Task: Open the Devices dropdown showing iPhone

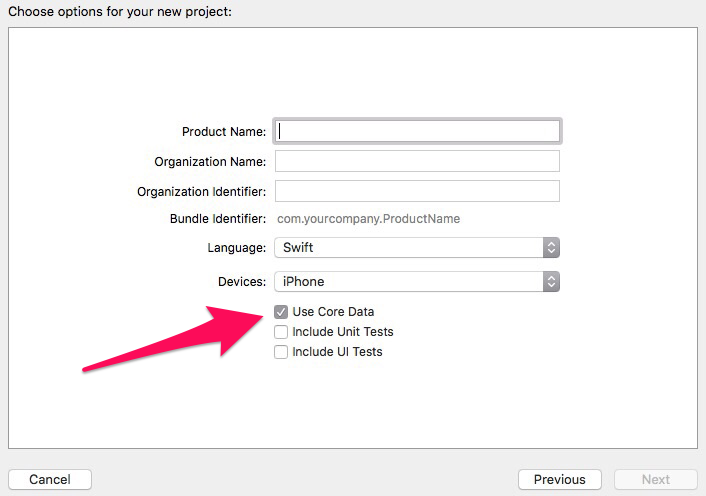Action: coord(417,282)
